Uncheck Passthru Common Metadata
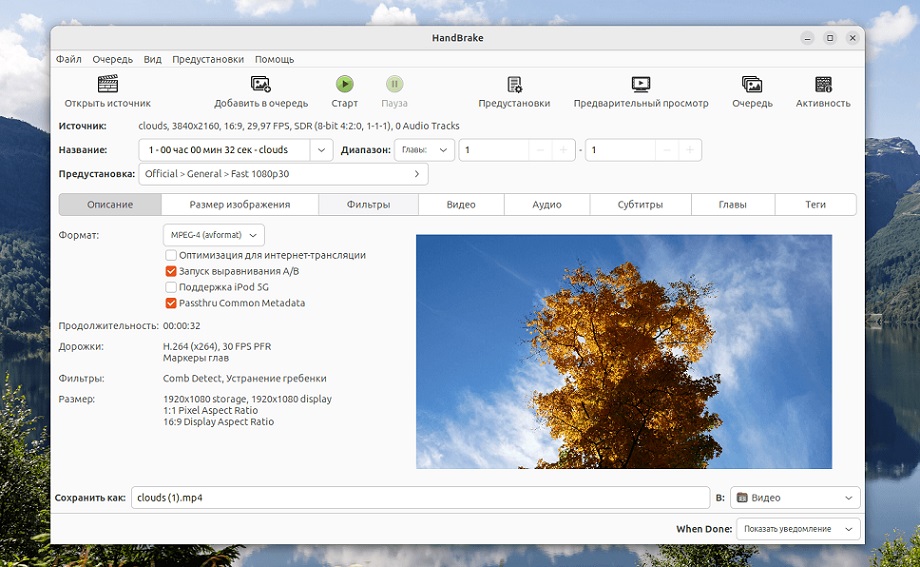 [x=171, y=303]
